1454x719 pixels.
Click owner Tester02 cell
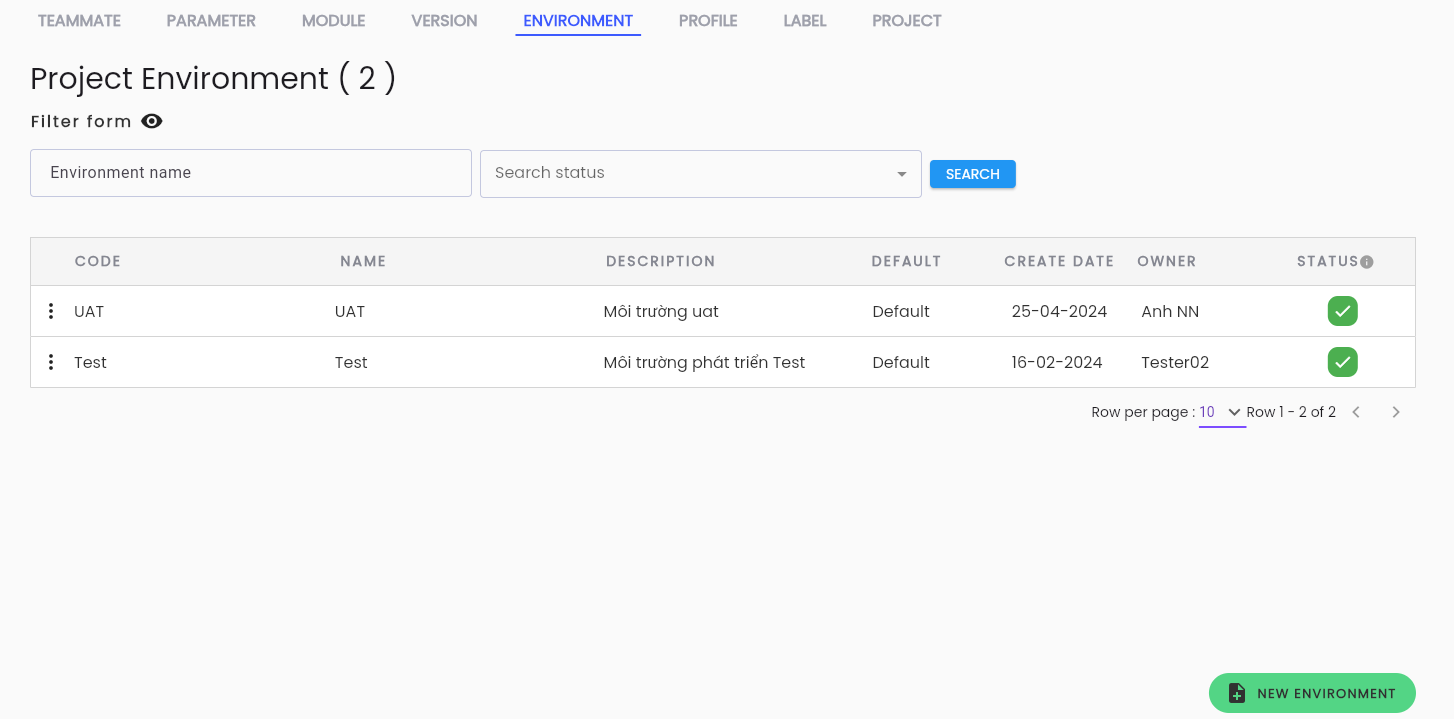pos(1175,362)
